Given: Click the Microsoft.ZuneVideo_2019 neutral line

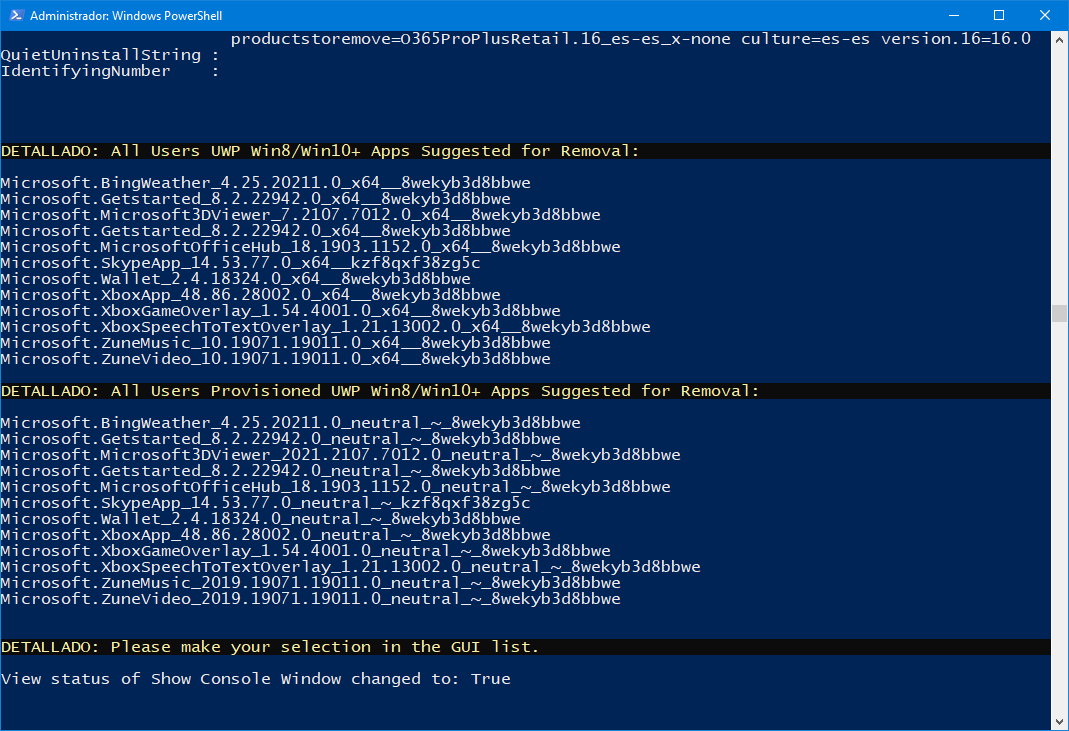Looking at the screenshot, I should (310, 599).
